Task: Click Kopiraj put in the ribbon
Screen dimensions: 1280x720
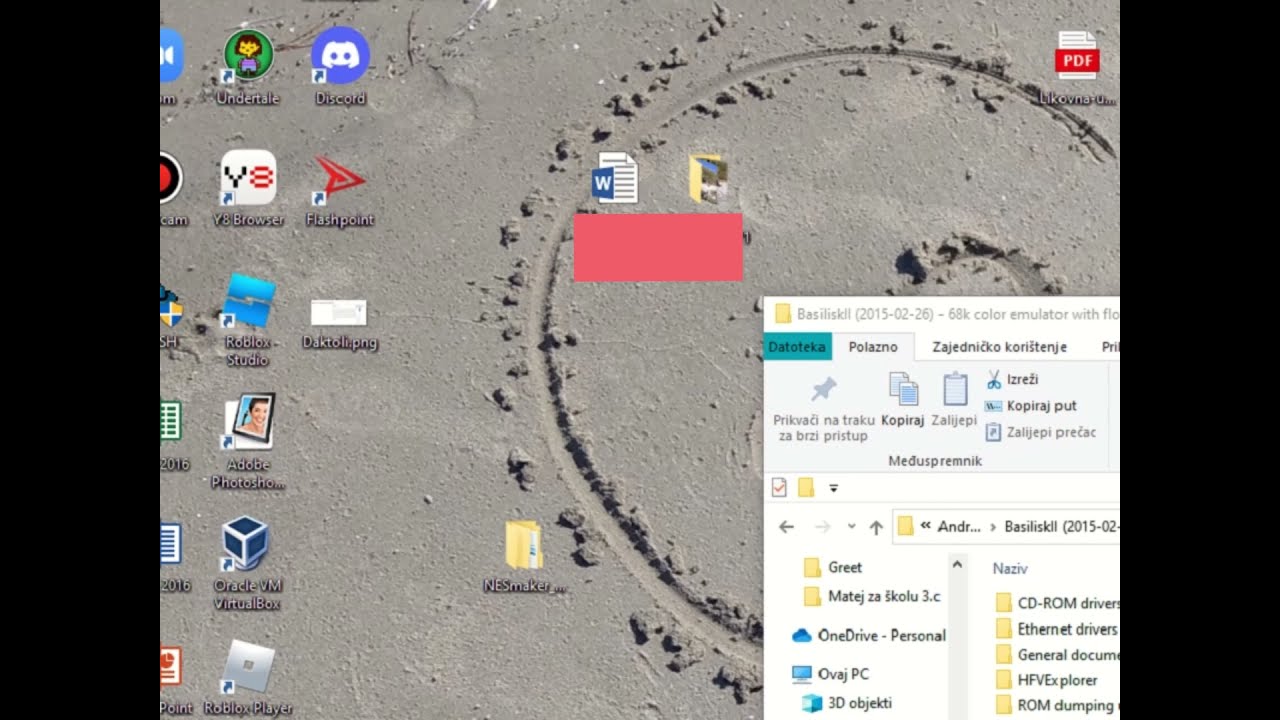Action: [x=1030, y=406]
